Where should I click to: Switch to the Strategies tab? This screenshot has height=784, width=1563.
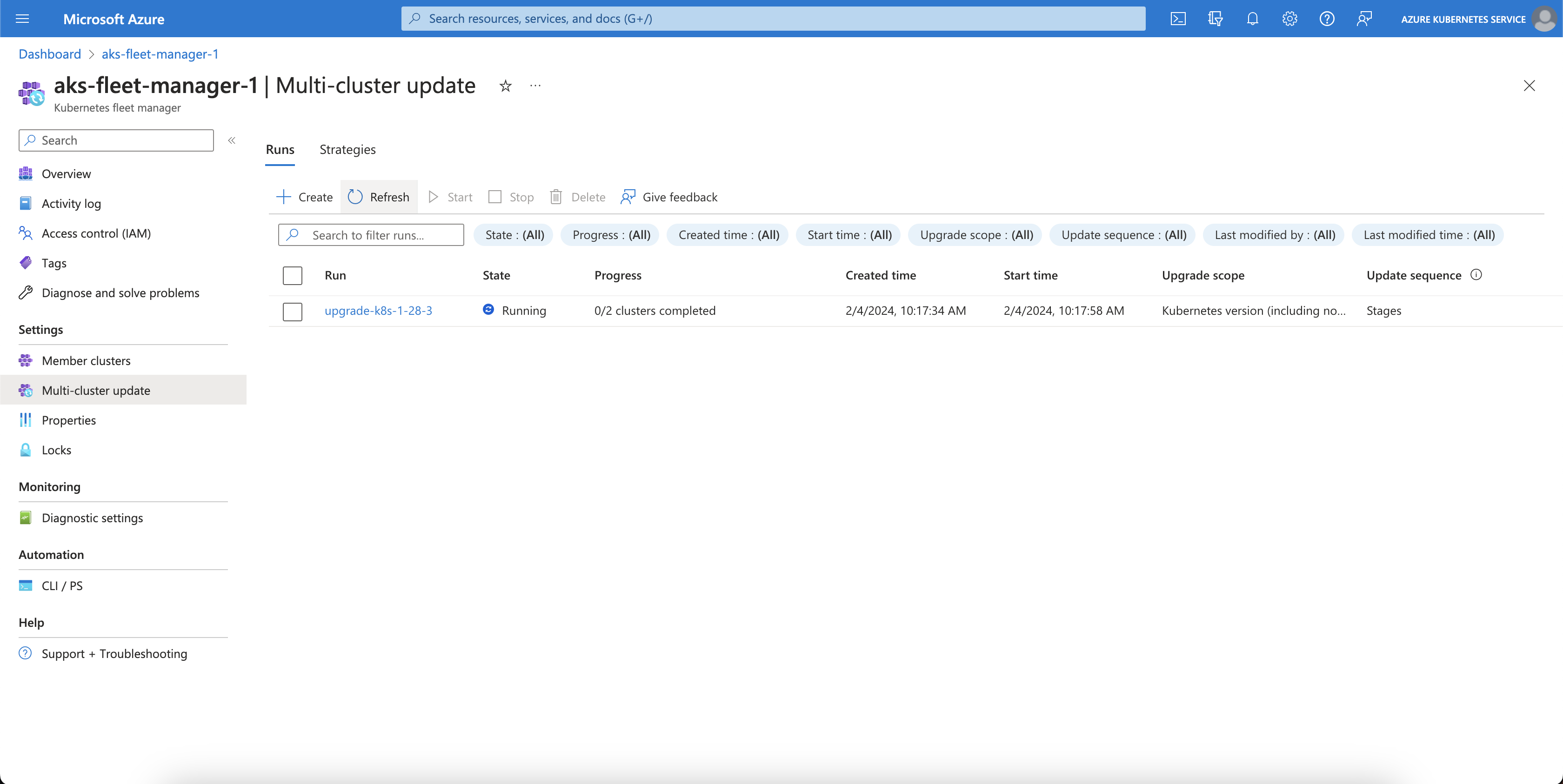pos(347,149)
